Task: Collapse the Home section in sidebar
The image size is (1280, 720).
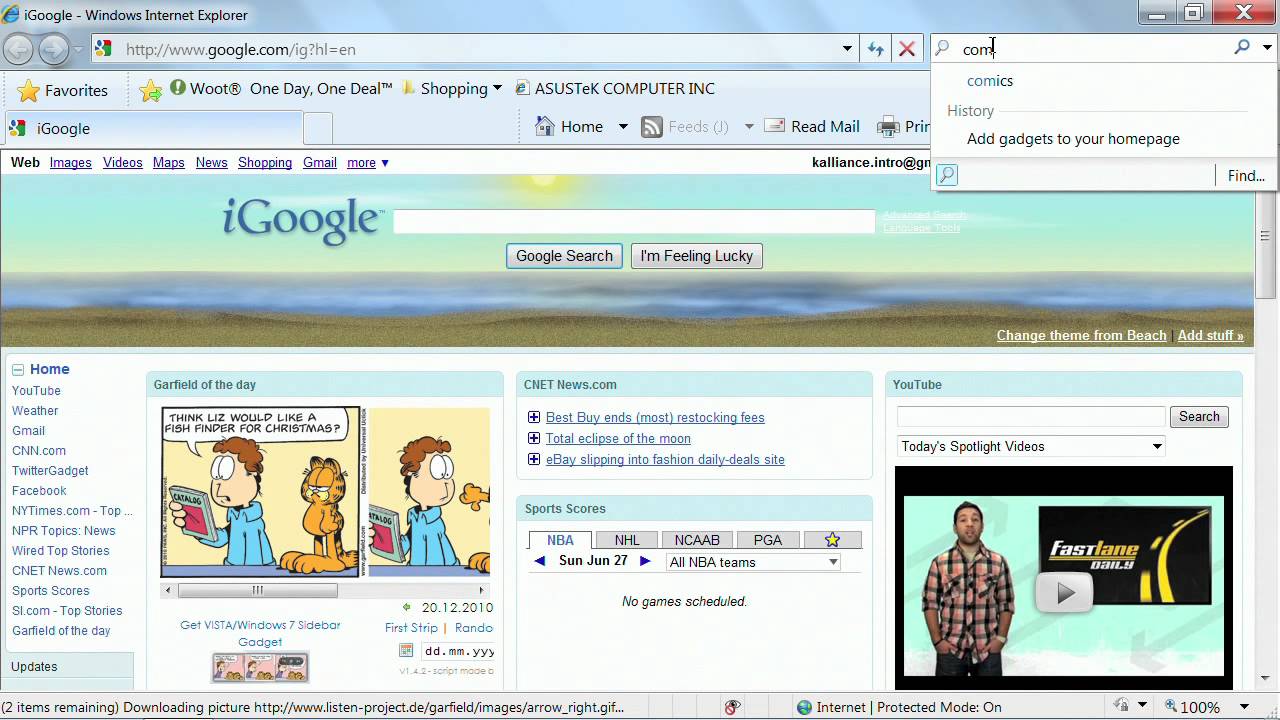Action: pyautogui.click(x=18, y=369)
